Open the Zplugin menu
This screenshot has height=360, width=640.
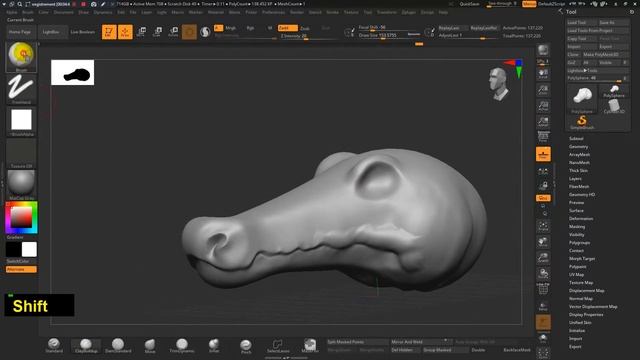(409, 12)
